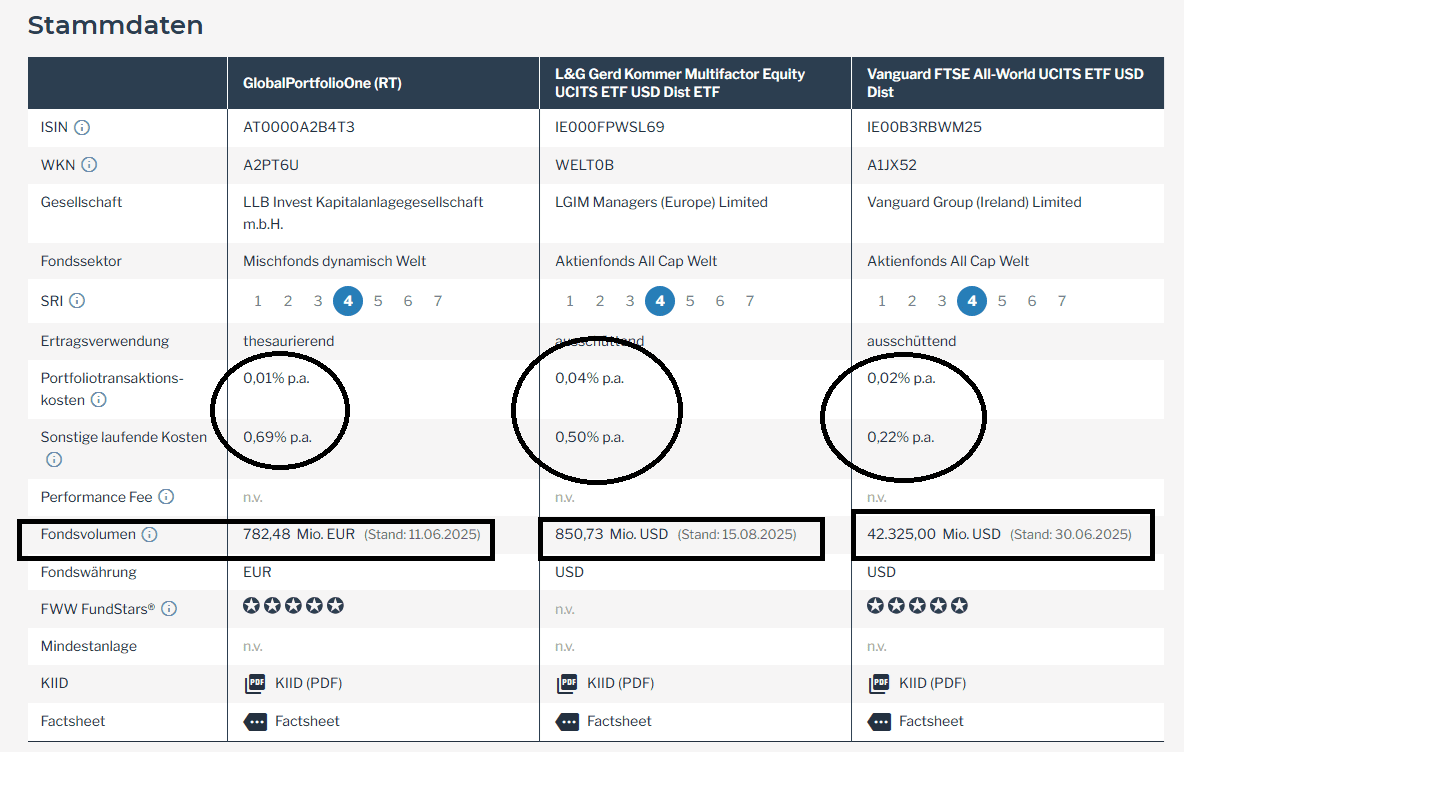The width and height of the screenshot is (1440, 786).
Task: Select WKN value WELT0B
Action: [x=585, y=165]
